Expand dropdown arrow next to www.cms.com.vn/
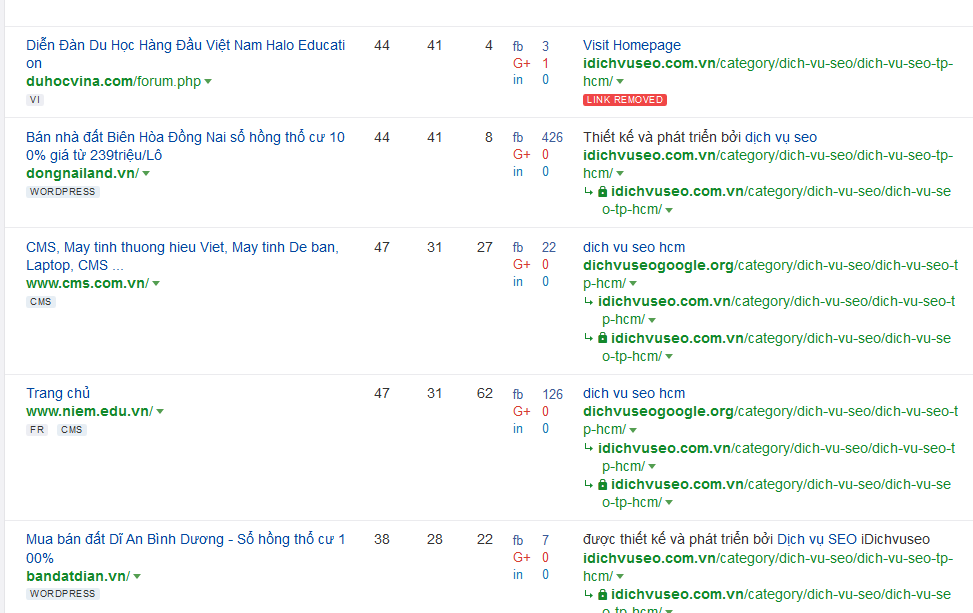The height and width of the screenshot is (613, 973). [156, 284]
